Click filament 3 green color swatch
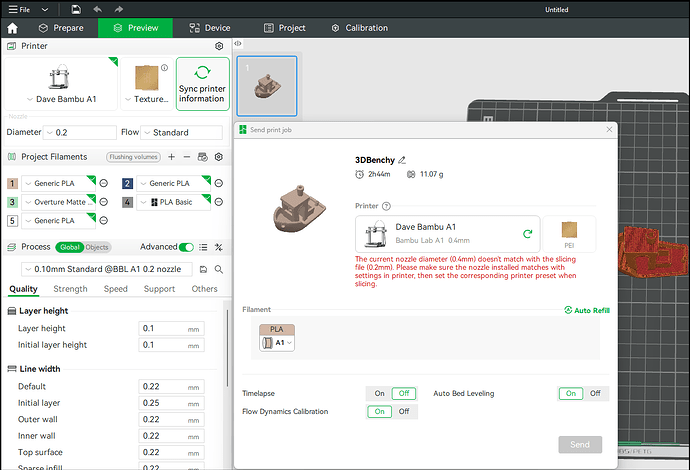Screen dimensions: 690x470 click(12, 202)
